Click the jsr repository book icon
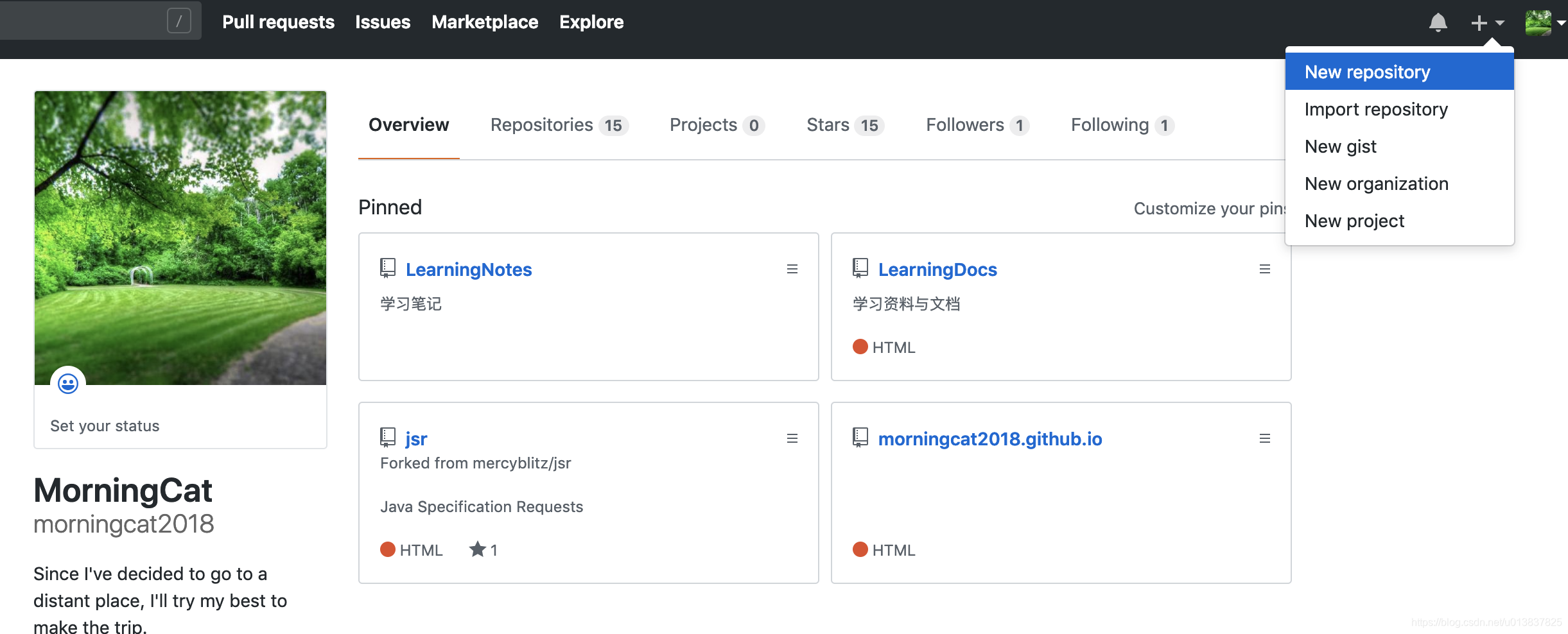Screen dimensions: 1568x634 (387, 438)
